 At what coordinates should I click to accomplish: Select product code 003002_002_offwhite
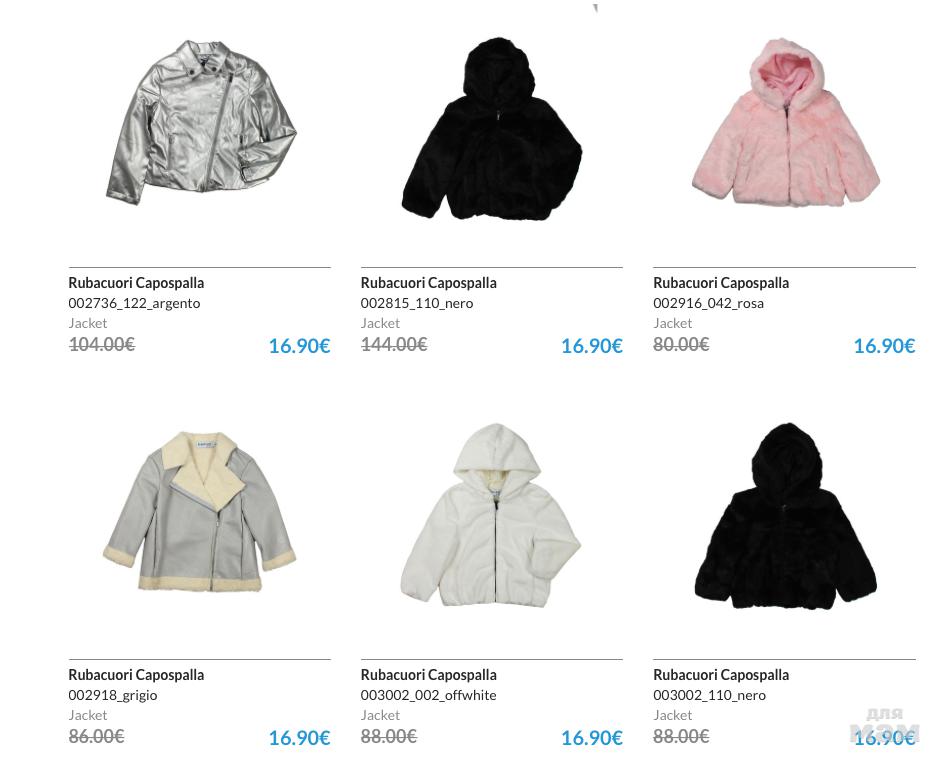(428, 695)
